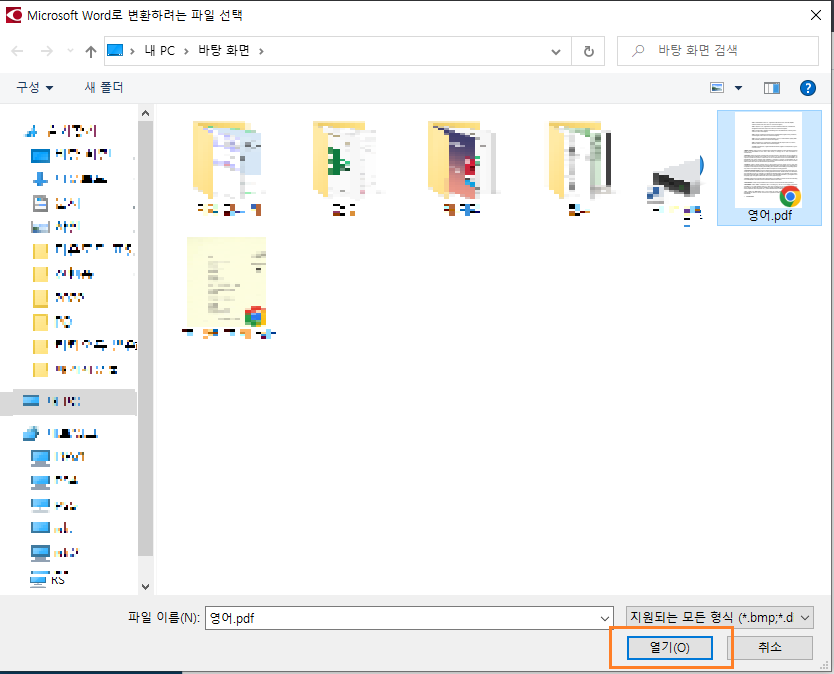Expand the chevron after 바탕 화면
Image resolution: width=834 pixels, height=674 pixels.
[261, 51]
